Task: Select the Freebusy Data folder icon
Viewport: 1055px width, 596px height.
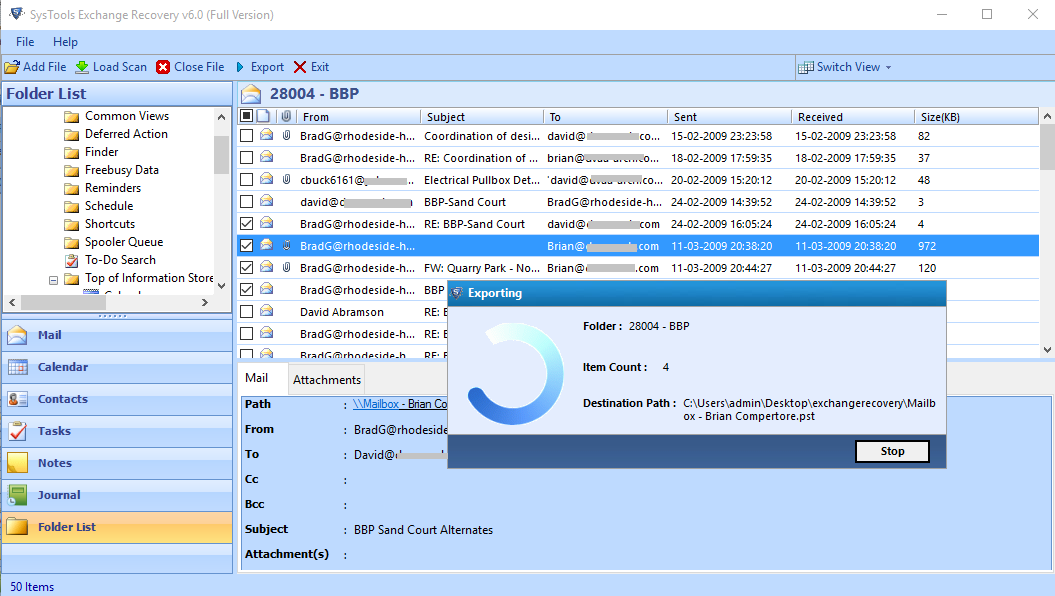Action: [x=71, y=170]
